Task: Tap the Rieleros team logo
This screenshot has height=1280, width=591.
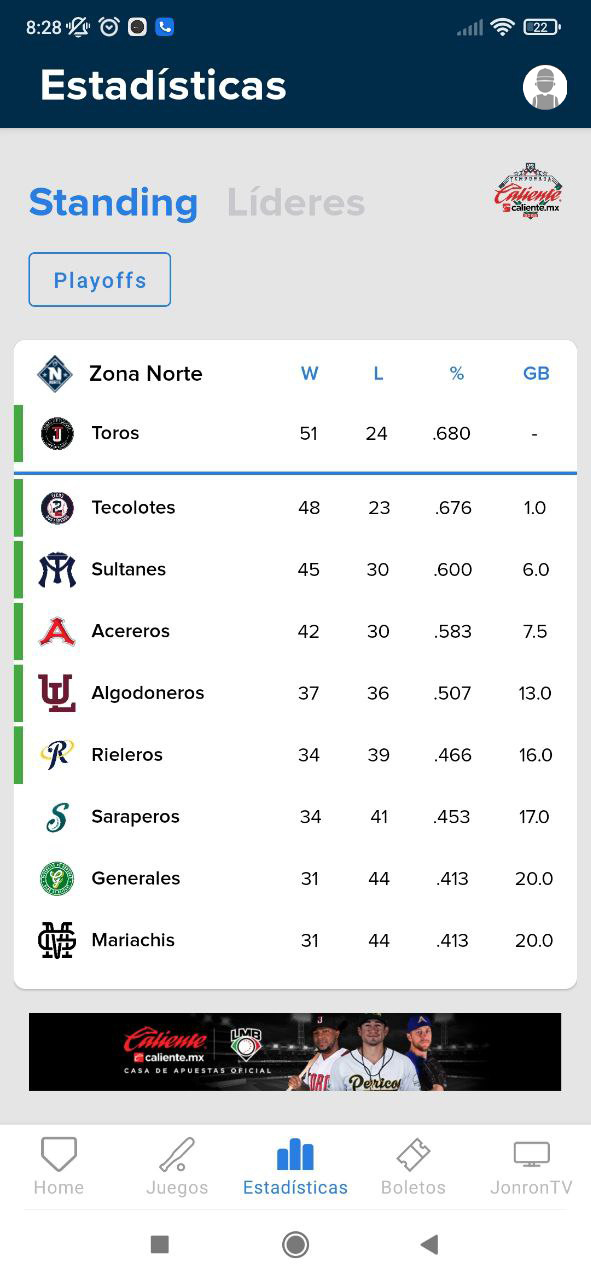Action: click(x=57, y=755)
